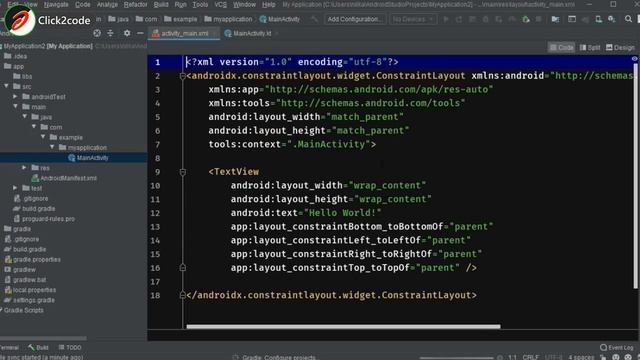The height and width of the screenshot is (360, 640).
Task: Click the Run app play icon
Action: [446, 19]
